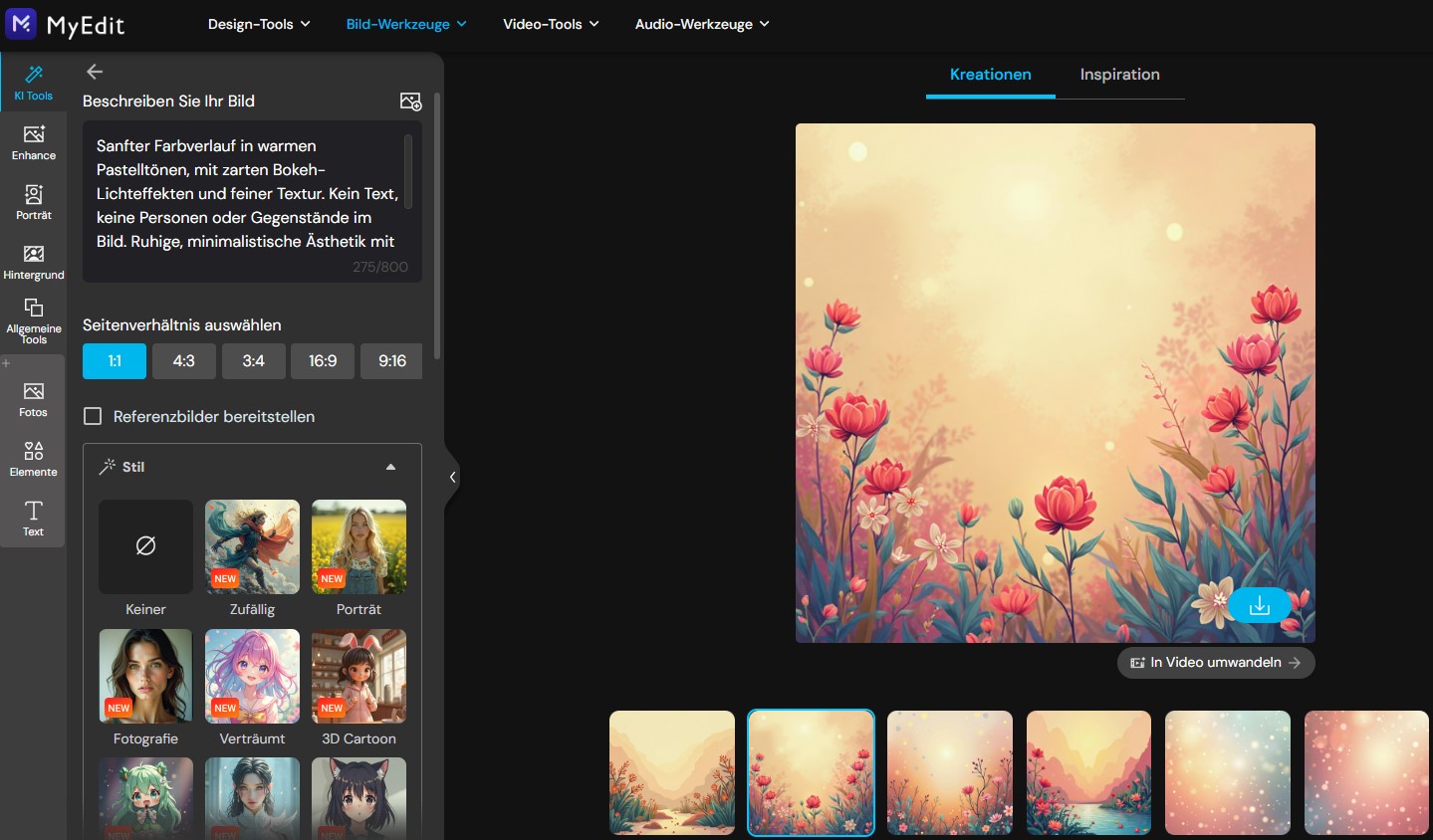The height and width of the screenshot is (840, 1433).
Task: Select the 4:3 aspect ratio
Action: (184, 361)
